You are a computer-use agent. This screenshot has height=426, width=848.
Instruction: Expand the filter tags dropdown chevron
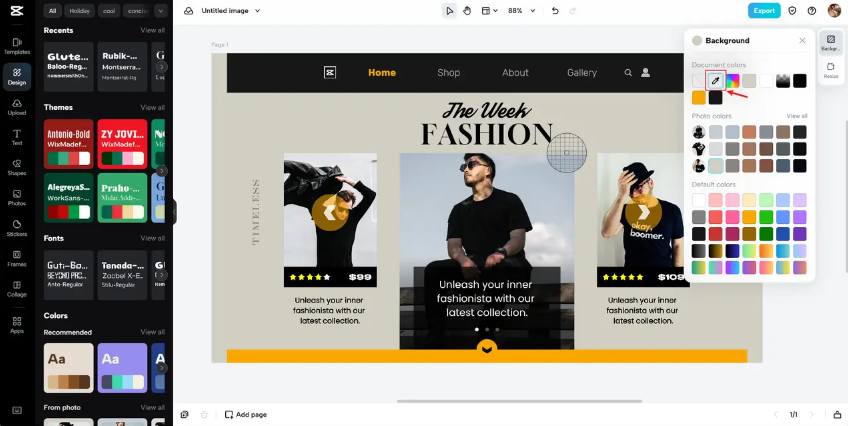point(161,10)
